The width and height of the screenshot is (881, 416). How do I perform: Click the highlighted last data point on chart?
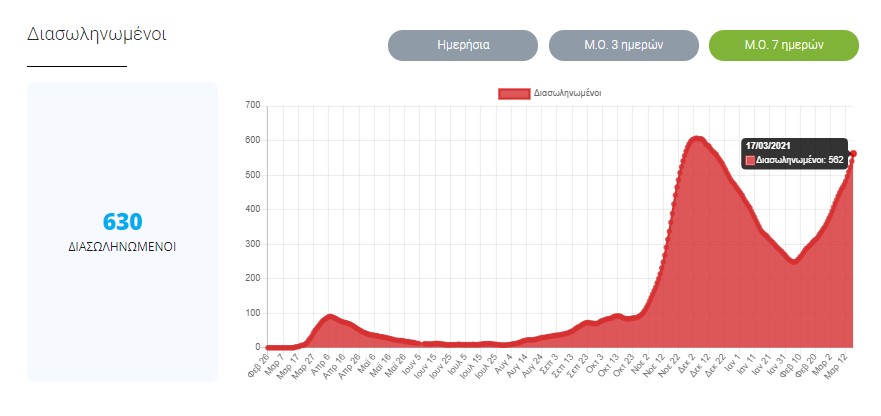[853, 154]
